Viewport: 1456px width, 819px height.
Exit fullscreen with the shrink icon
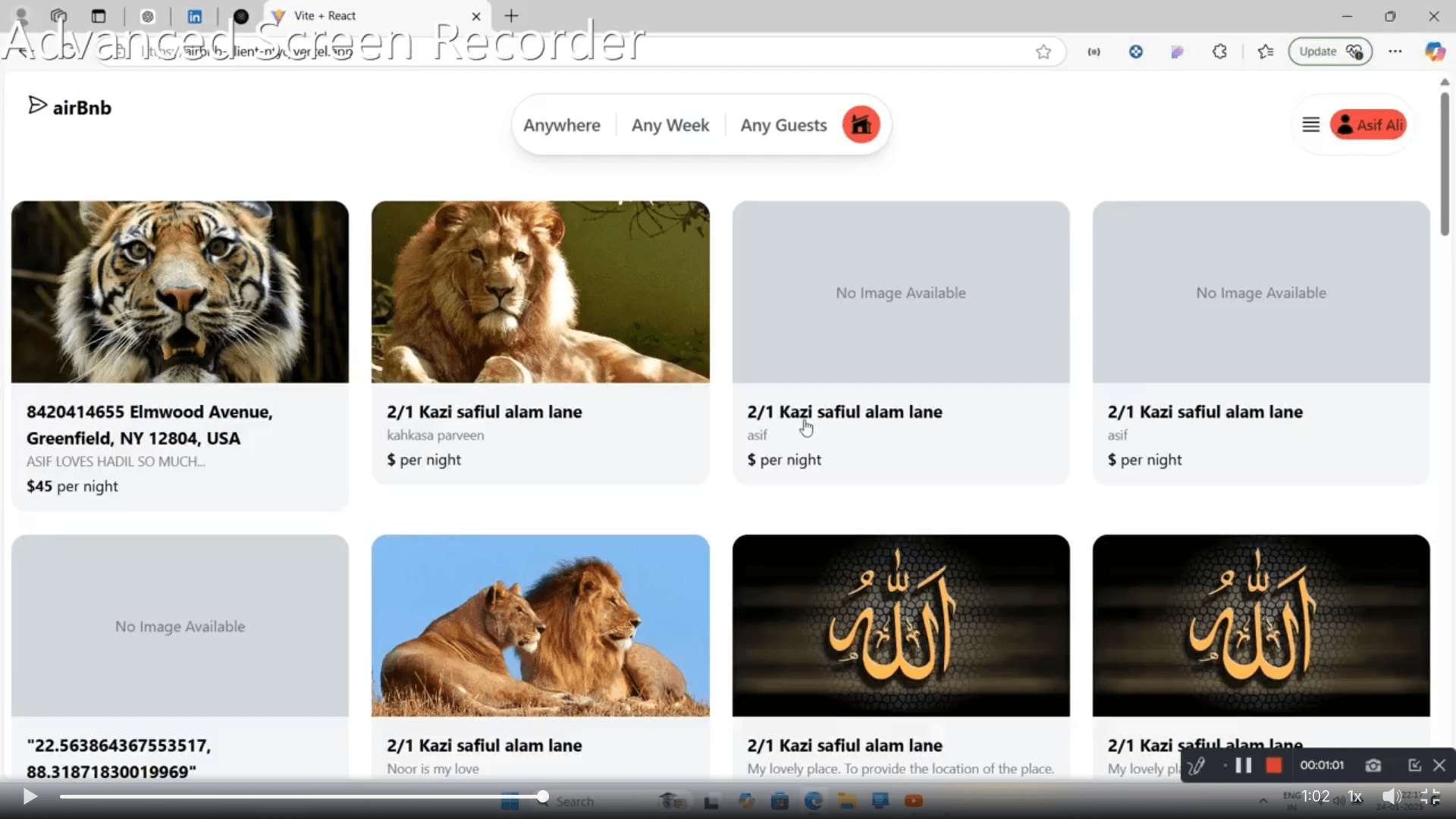click(x=1430, y=796)
